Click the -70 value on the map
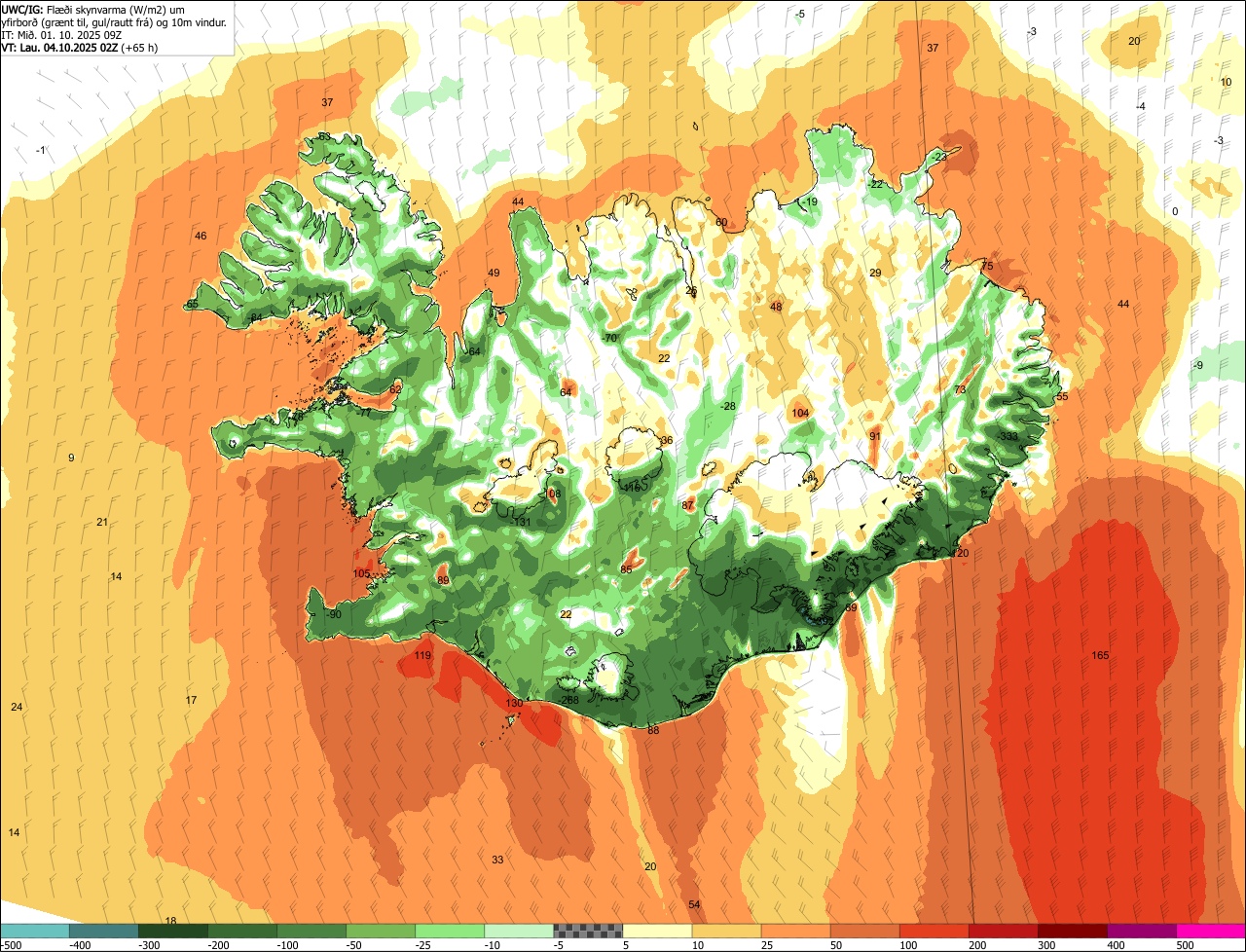This screenshot has width=1246, height=952. 610,338
